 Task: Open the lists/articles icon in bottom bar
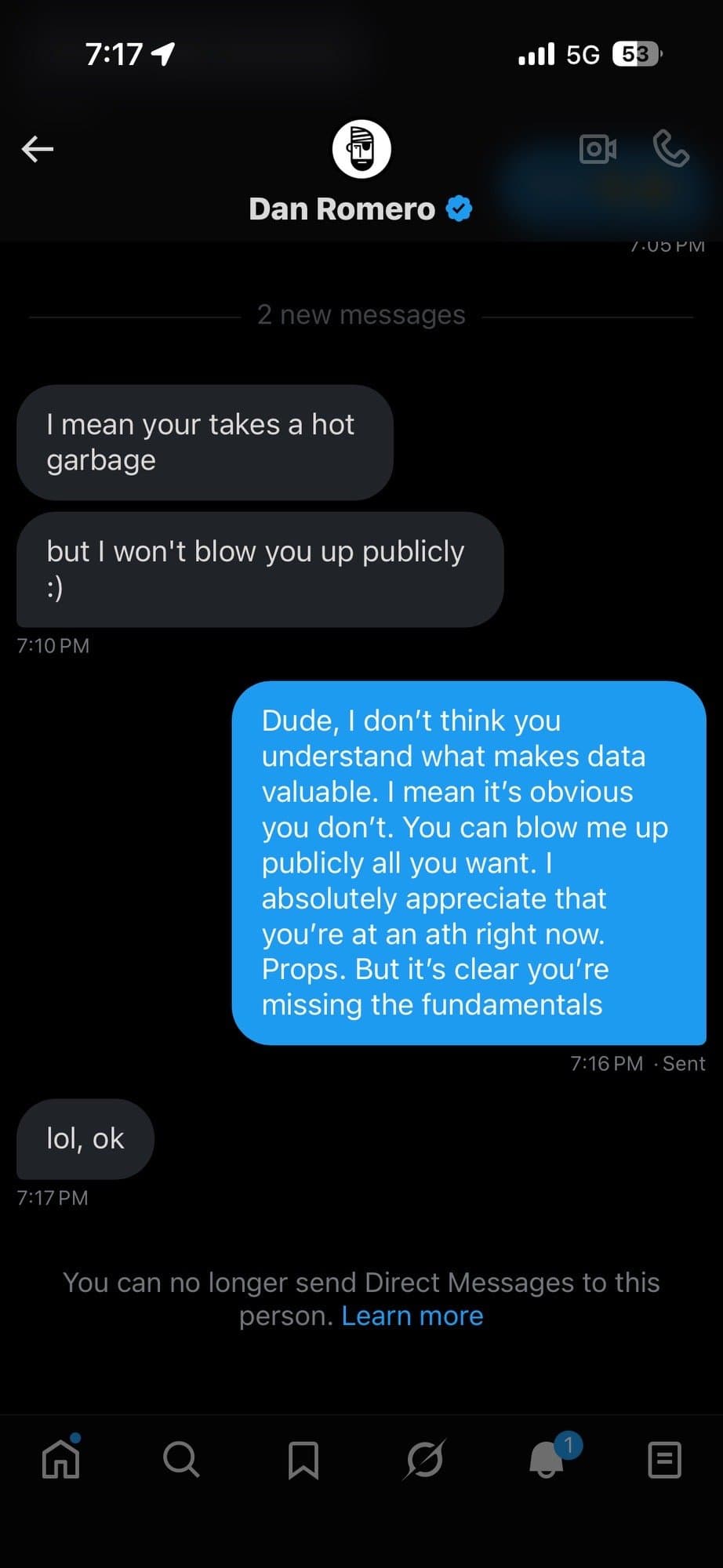(664, 1460)
